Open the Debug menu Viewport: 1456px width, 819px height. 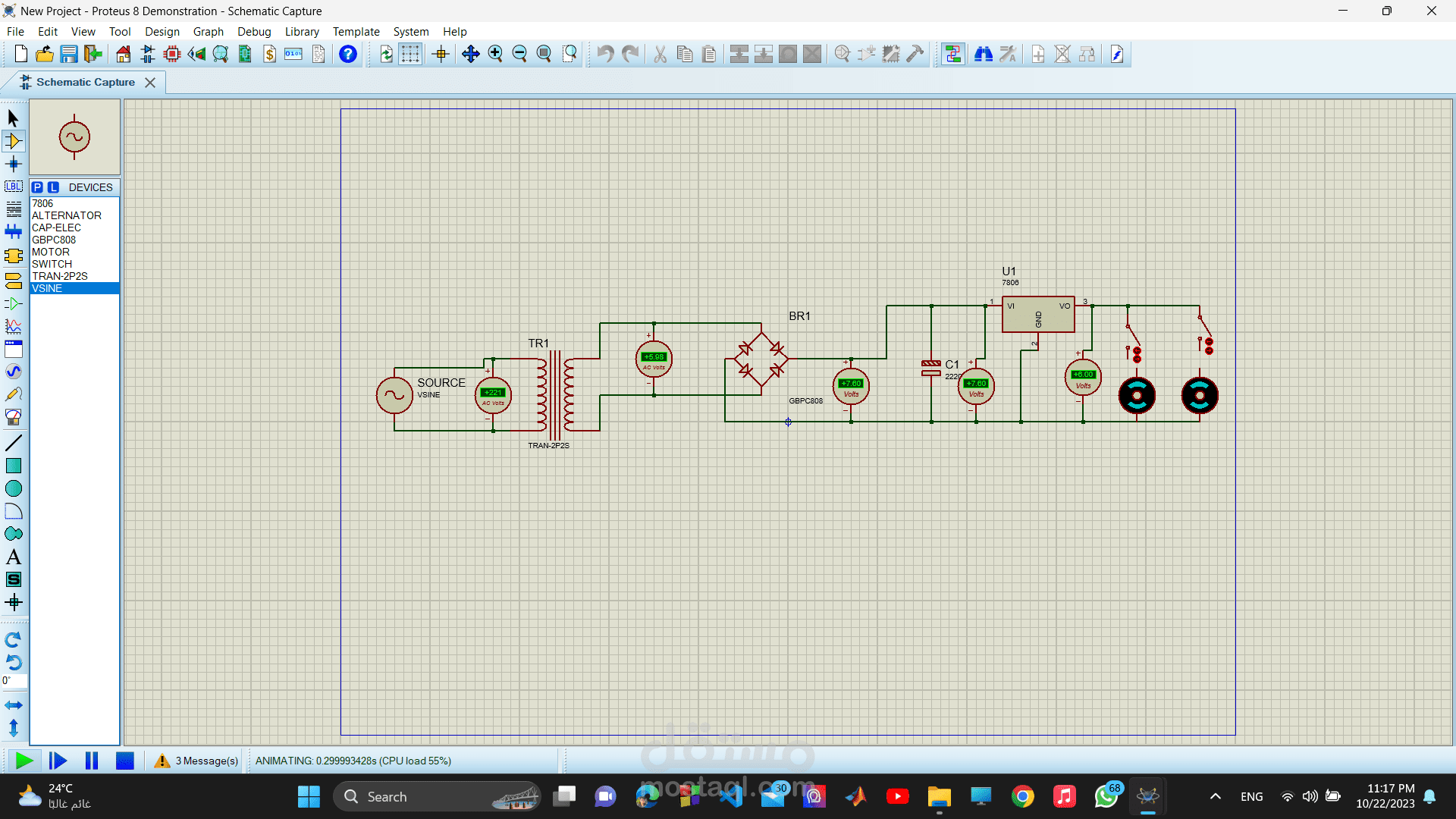(254, 31)
